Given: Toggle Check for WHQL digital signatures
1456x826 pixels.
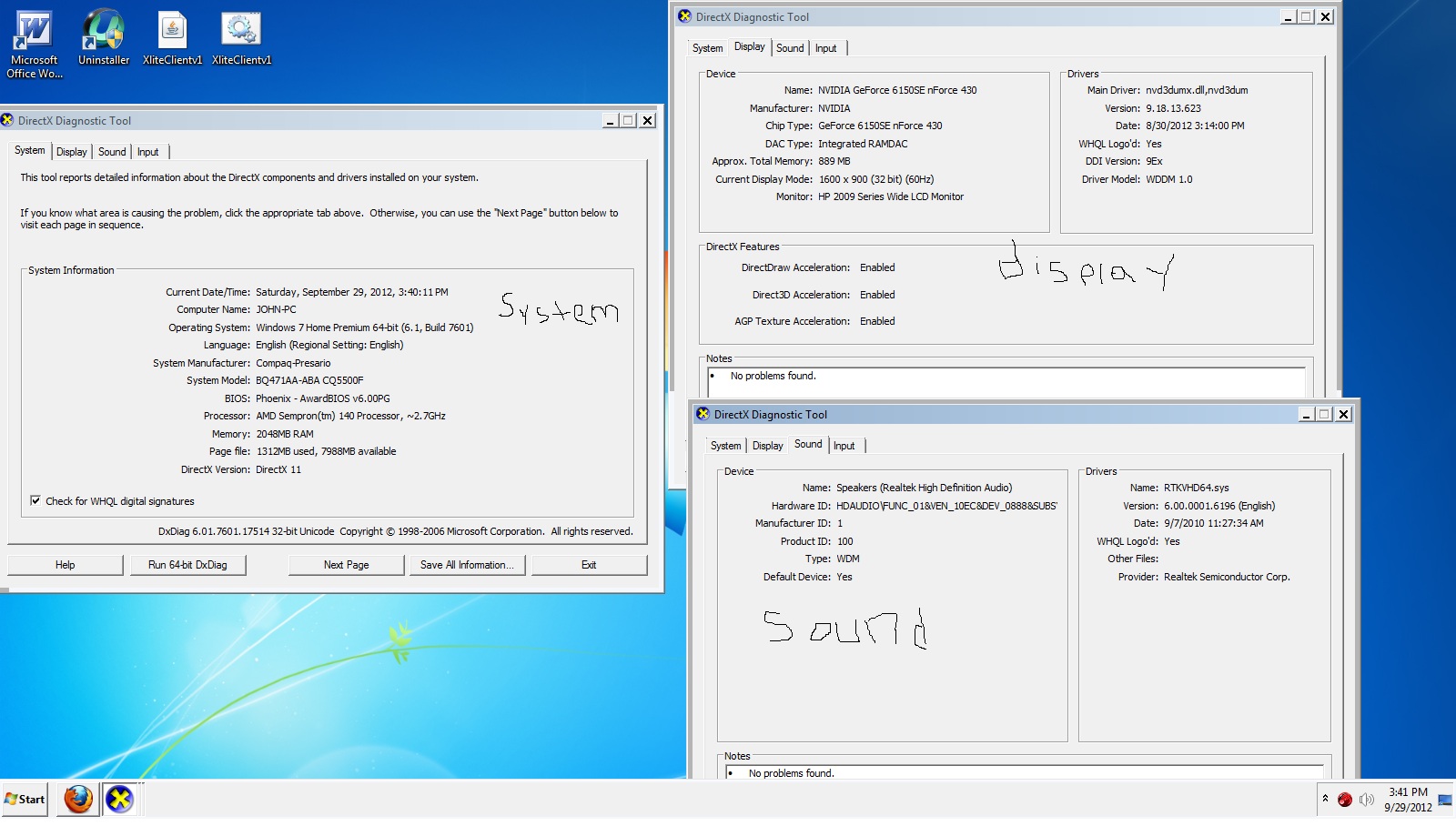Looking at the screenshot, I should click(x=35, y=500).
